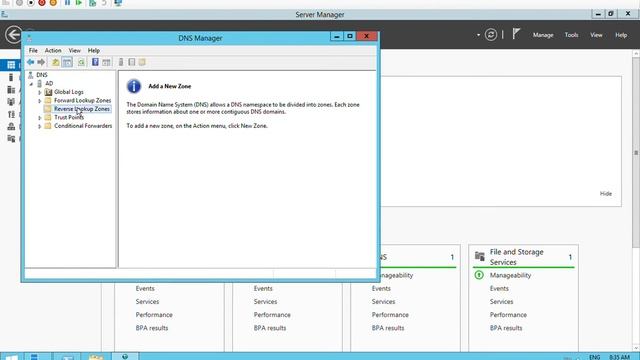Open Manageability in File and Storage Services tile
The width and height of the screenshot is (640, 360).
pyautogui.click(x=510, y=275)
